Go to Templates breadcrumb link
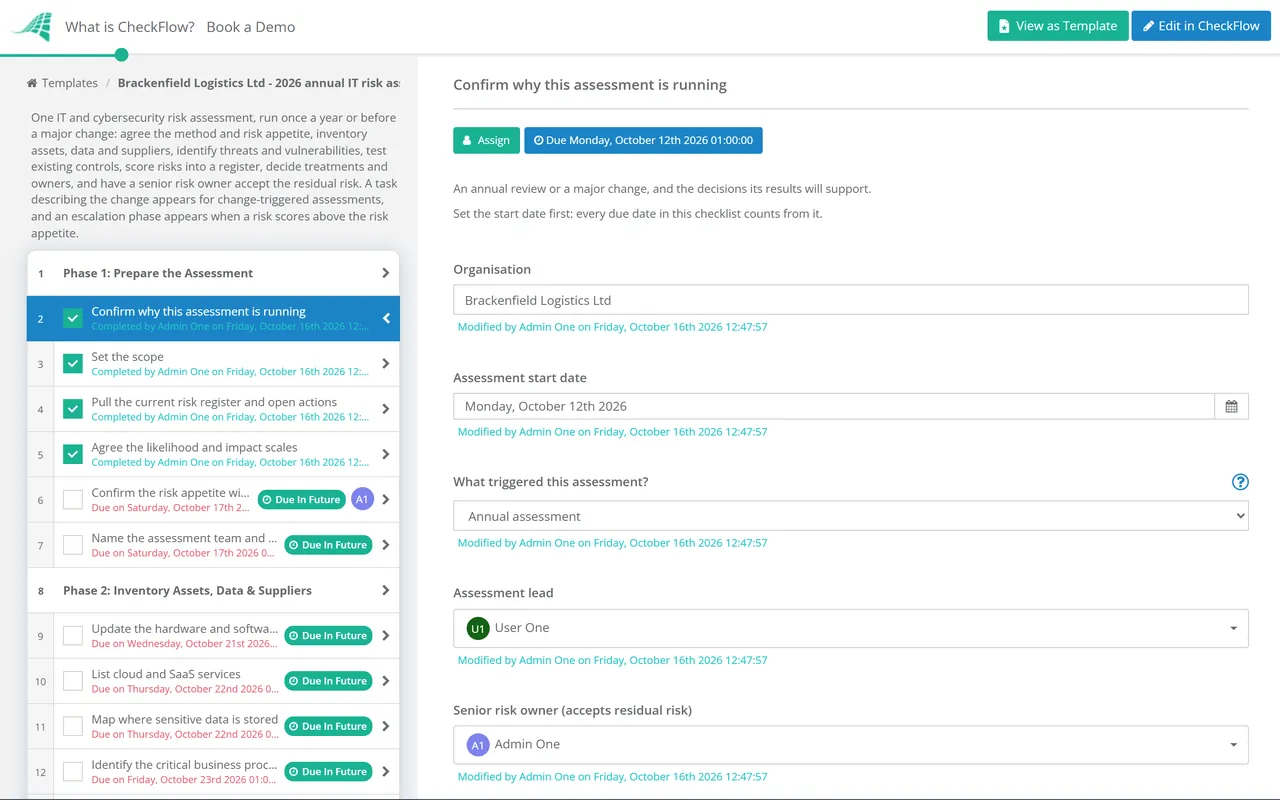Screen dimensions: 1280x800 coord(69,83)
